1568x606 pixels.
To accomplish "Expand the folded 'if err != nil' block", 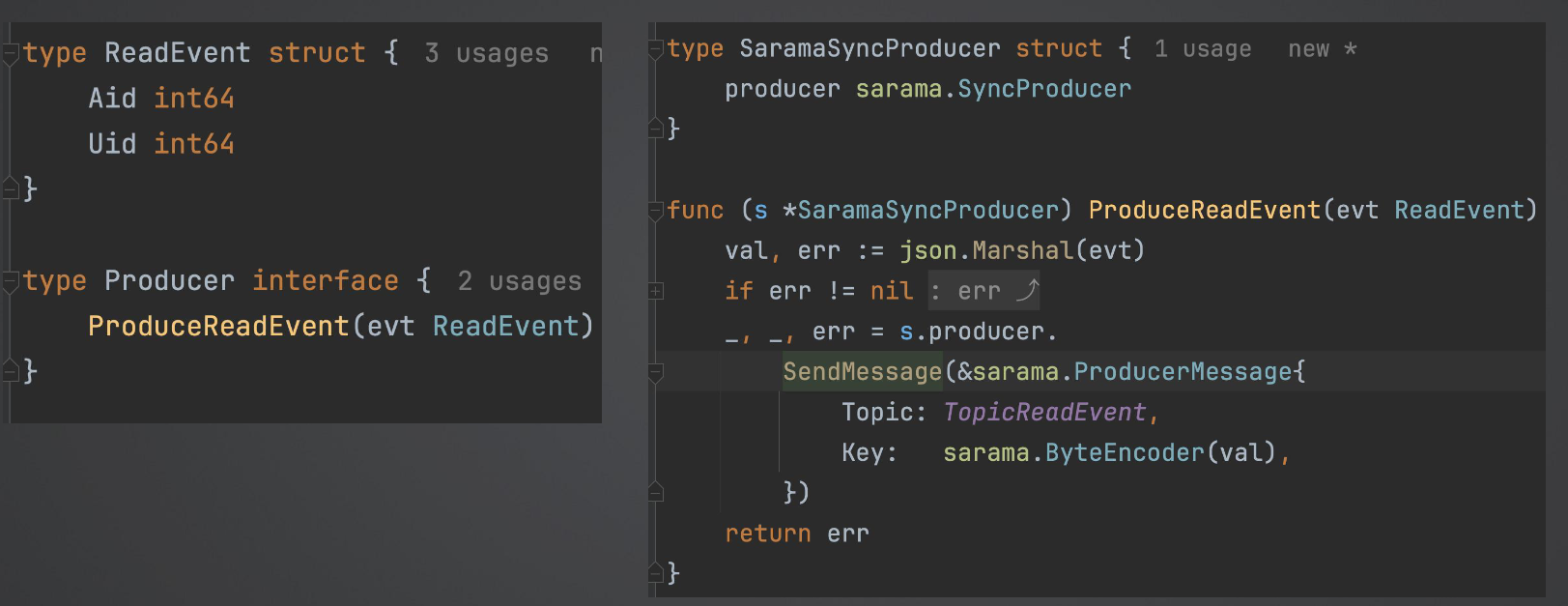I will 656,291.
